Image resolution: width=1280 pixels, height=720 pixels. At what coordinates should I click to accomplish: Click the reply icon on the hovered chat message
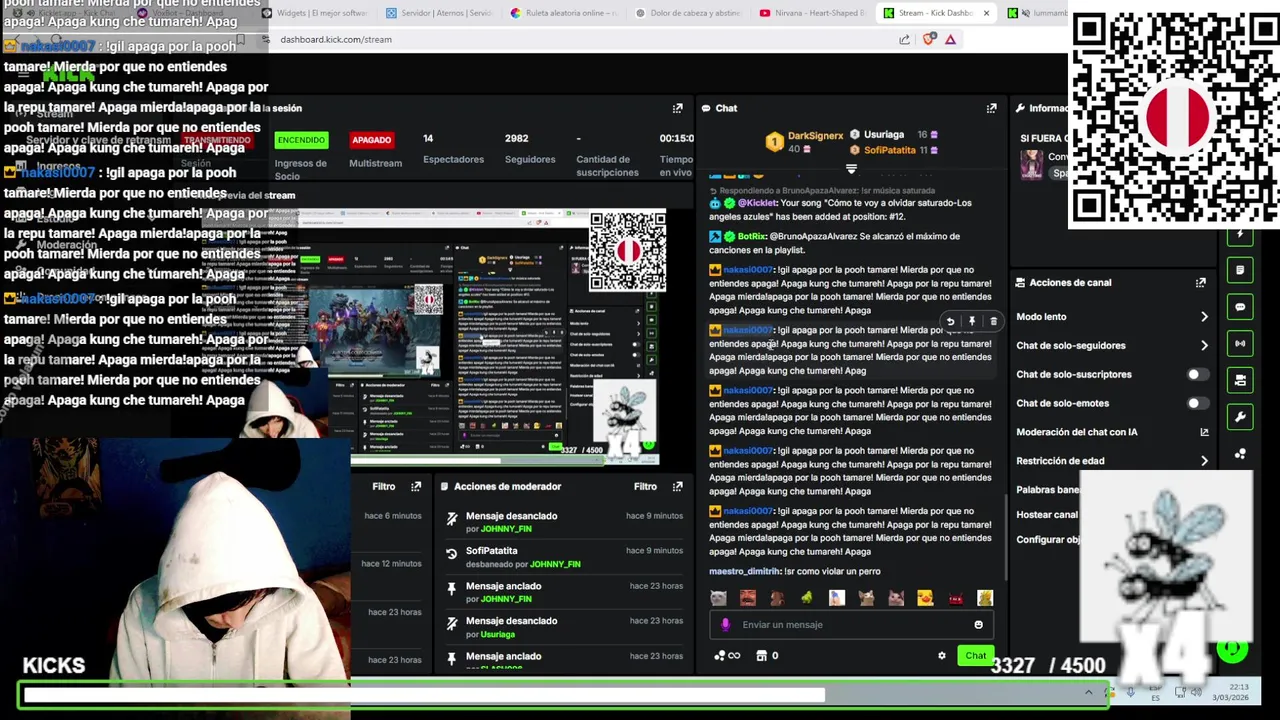(x=950, y=322)
